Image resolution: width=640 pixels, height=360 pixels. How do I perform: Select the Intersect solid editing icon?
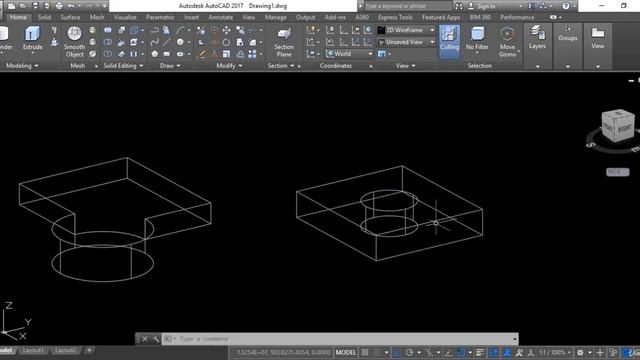tap(107, 54)
